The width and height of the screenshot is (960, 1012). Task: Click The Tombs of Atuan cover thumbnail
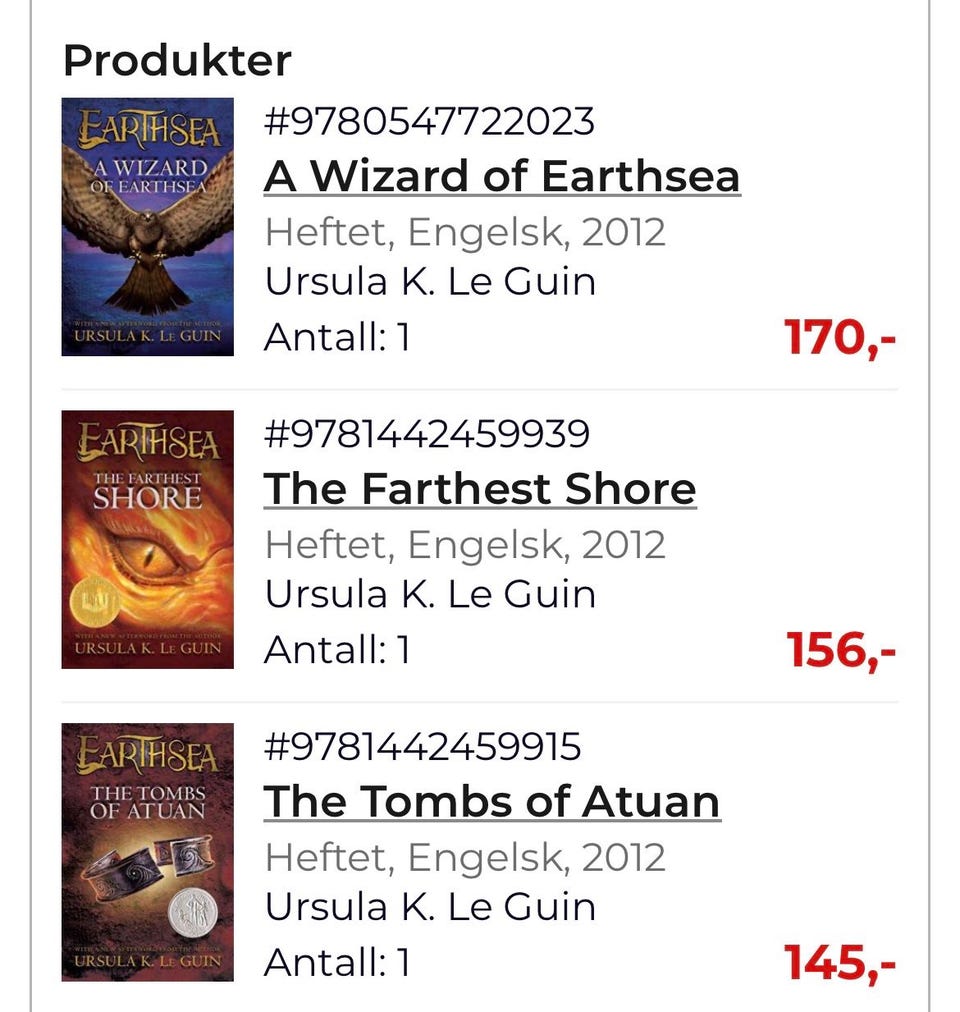point(147,852)
